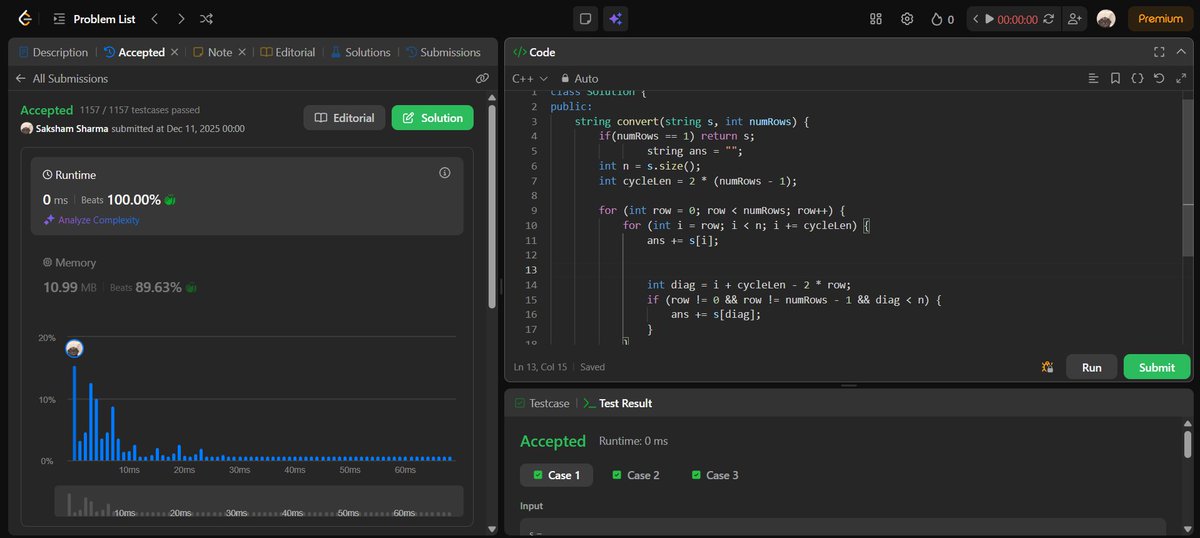Open the LeetCode home logo
The height and width of the screenshot is (538, 1200).
[x=25, y=18]
